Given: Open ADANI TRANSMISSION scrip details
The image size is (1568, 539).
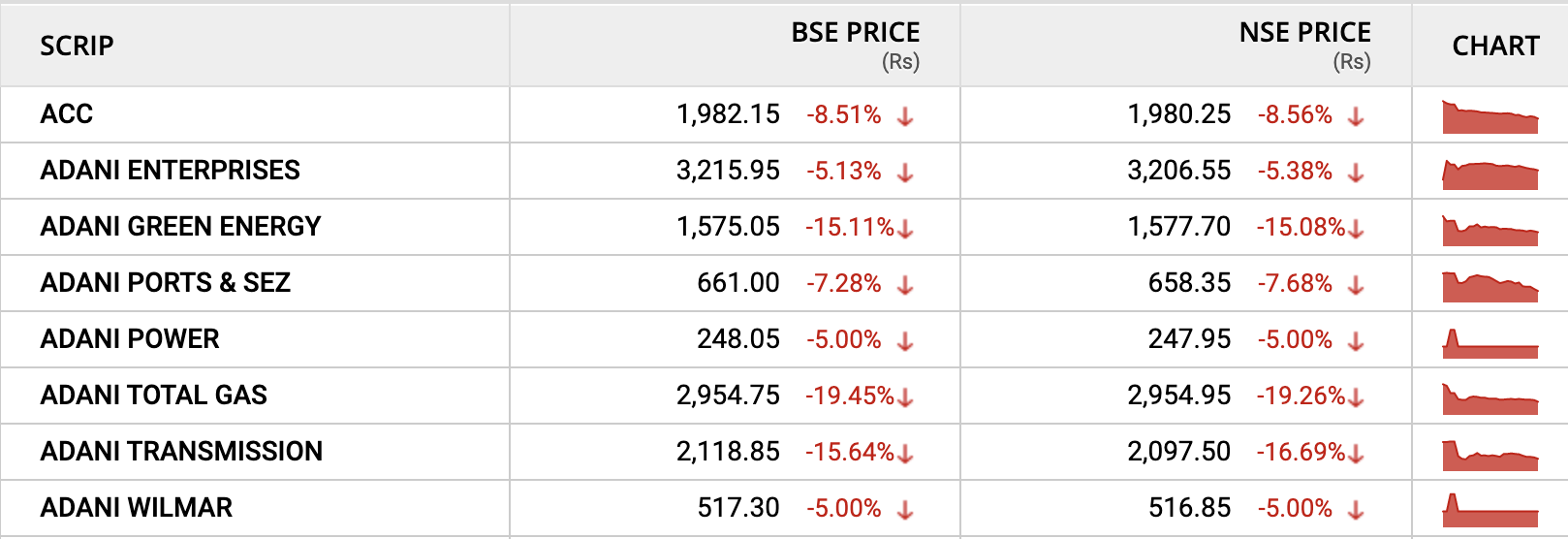Looking at the screenshot, I should [x=181, y=452].
